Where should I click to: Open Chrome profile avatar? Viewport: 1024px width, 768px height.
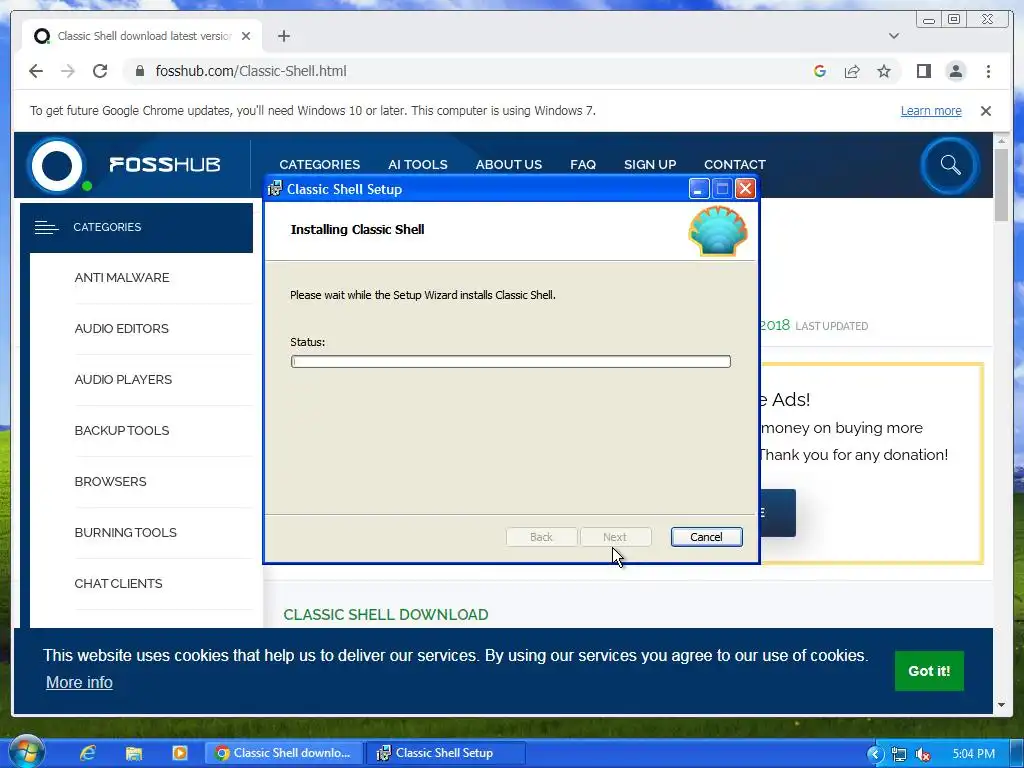tap(955, 71)
